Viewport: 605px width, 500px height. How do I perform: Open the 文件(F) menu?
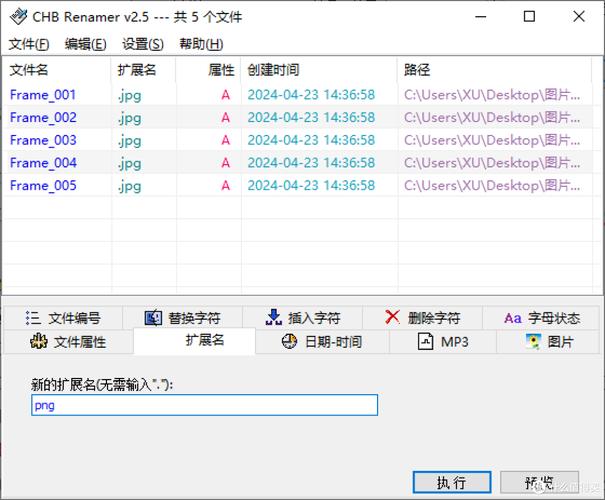[x=29, y=44]
